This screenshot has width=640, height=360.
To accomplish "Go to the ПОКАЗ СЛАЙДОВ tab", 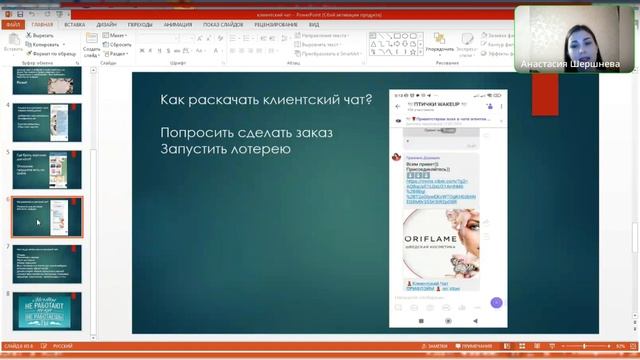I will coord(223,24).
